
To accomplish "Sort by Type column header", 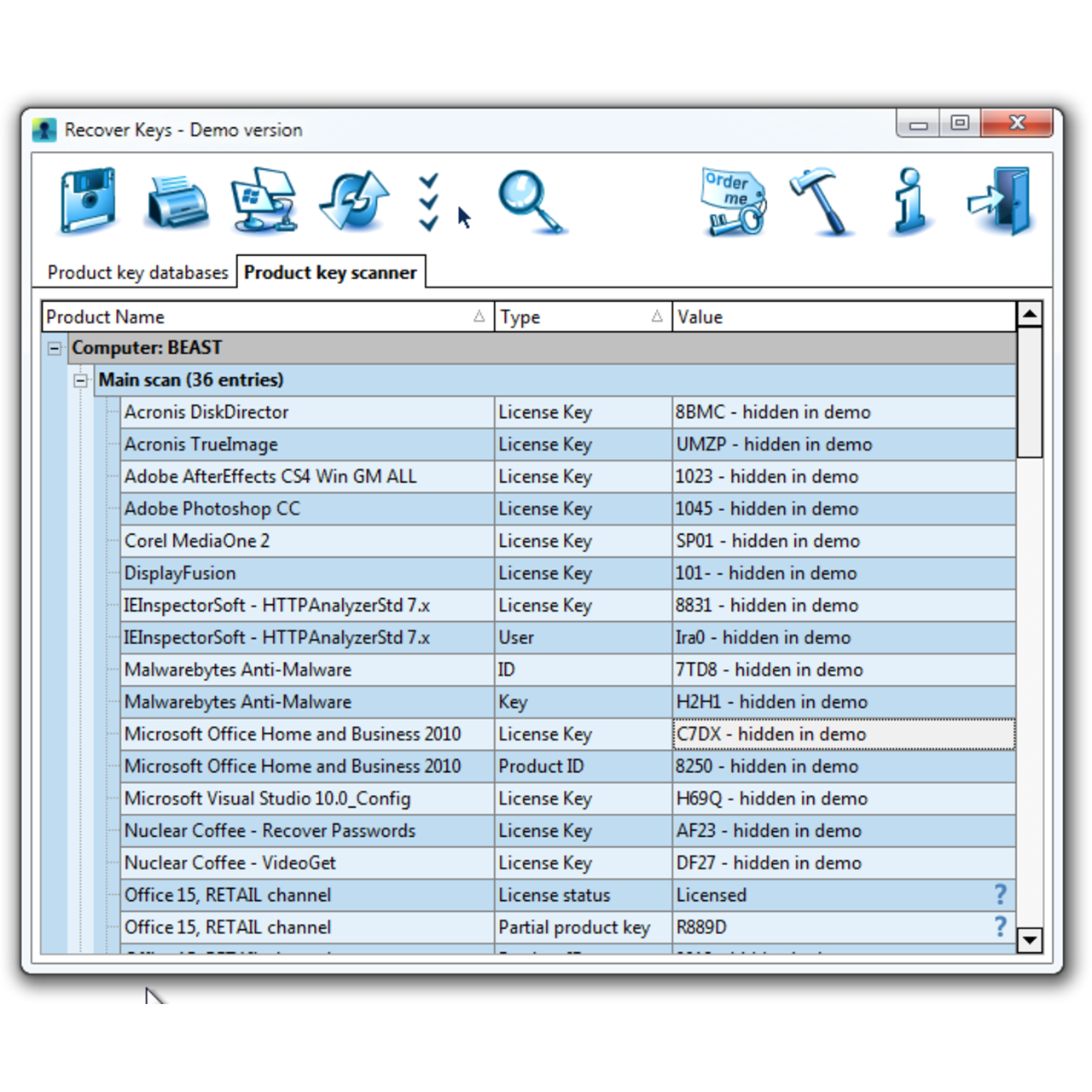I will coord(584,317).
